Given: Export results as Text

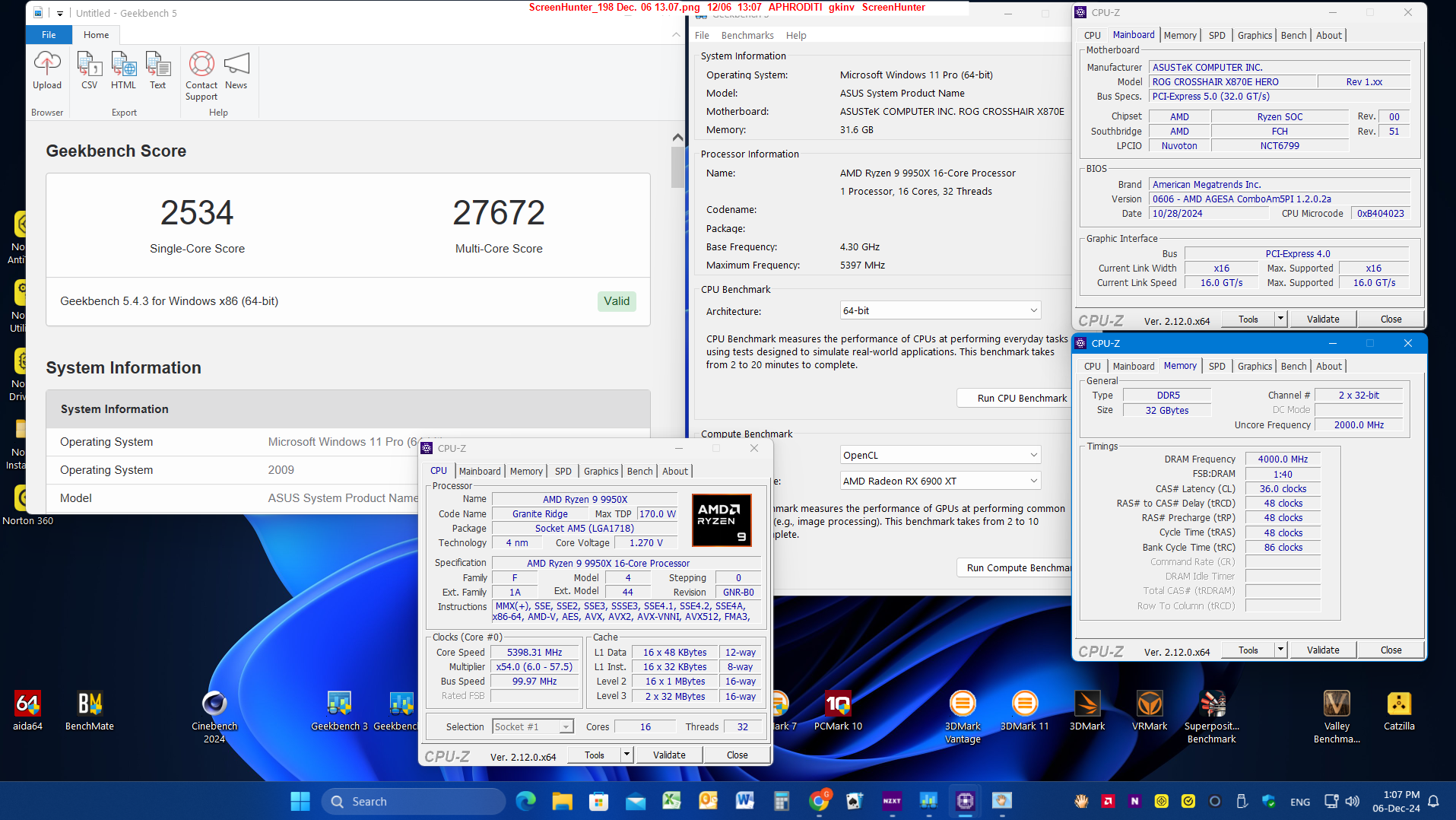Looking at the screenshot, I should (157, 71).
